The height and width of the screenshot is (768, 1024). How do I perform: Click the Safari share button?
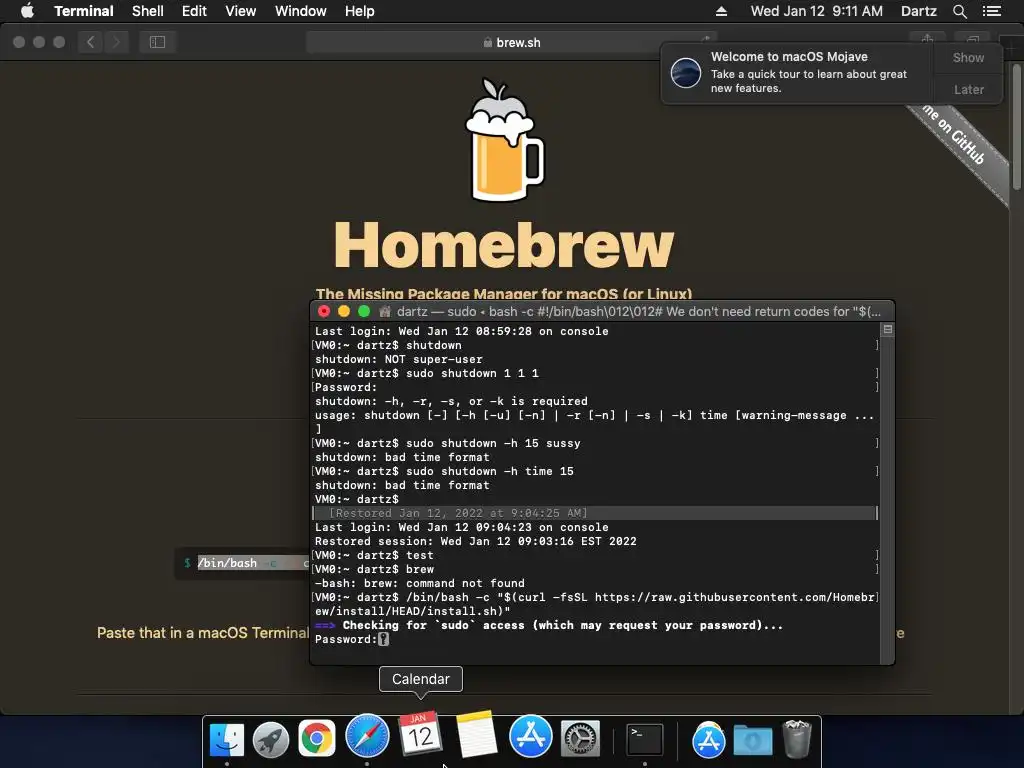pyautogui.click(x=927, y=38)
